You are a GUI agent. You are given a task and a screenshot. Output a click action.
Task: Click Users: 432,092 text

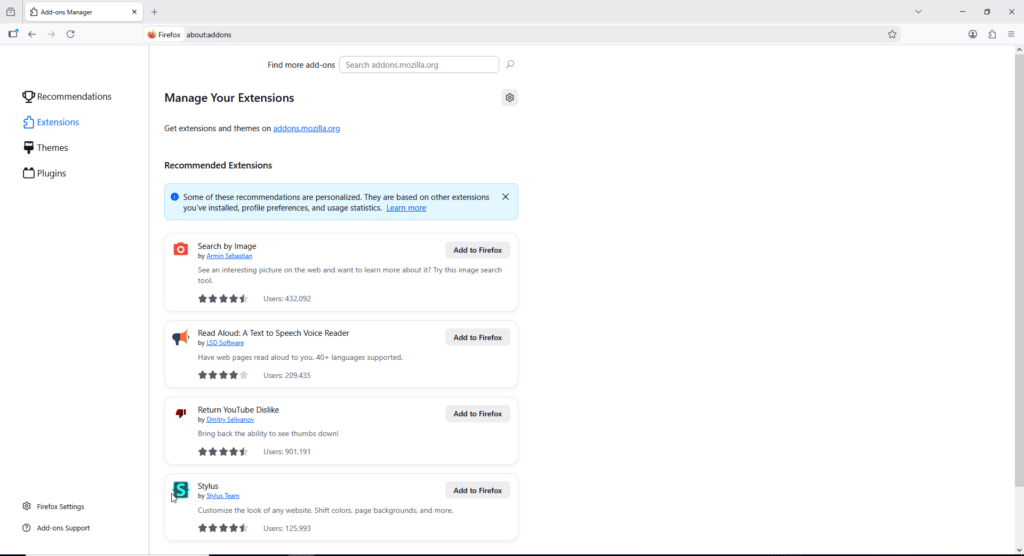(x=287, y=299)
